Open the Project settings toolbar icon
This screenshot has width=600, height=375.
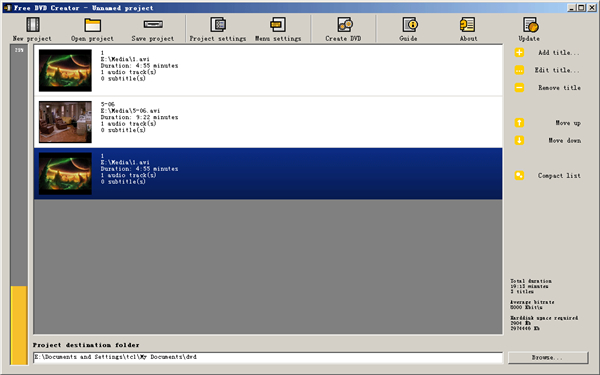coord(218,24)
